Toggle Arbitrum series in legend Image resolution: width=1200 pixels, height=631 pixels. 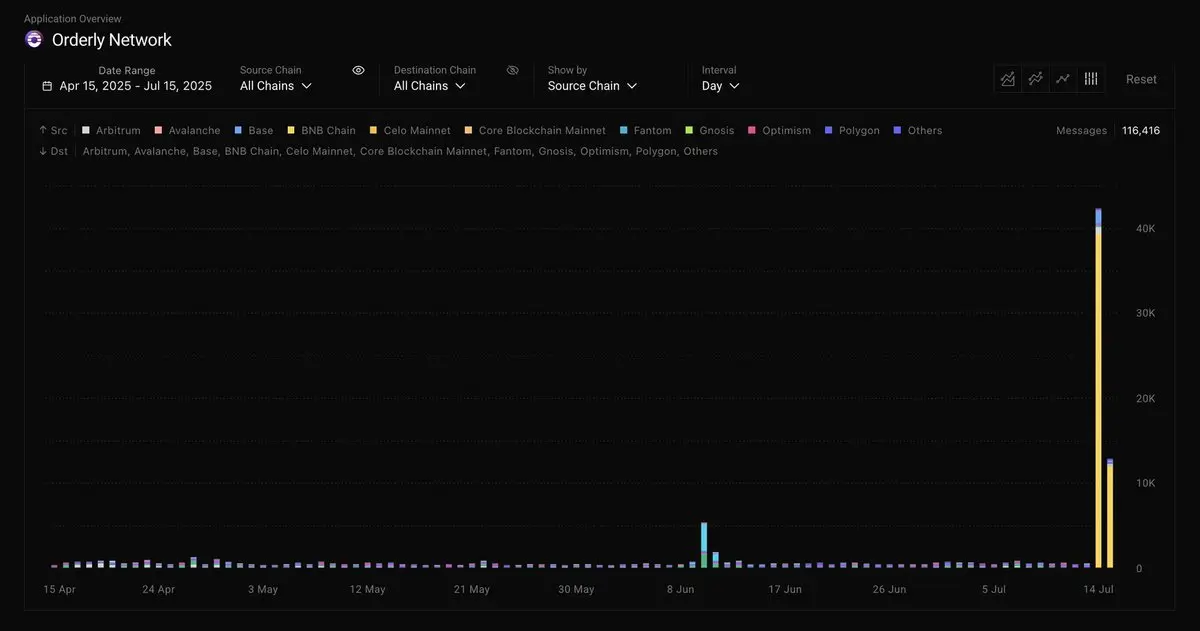[111, 130]
